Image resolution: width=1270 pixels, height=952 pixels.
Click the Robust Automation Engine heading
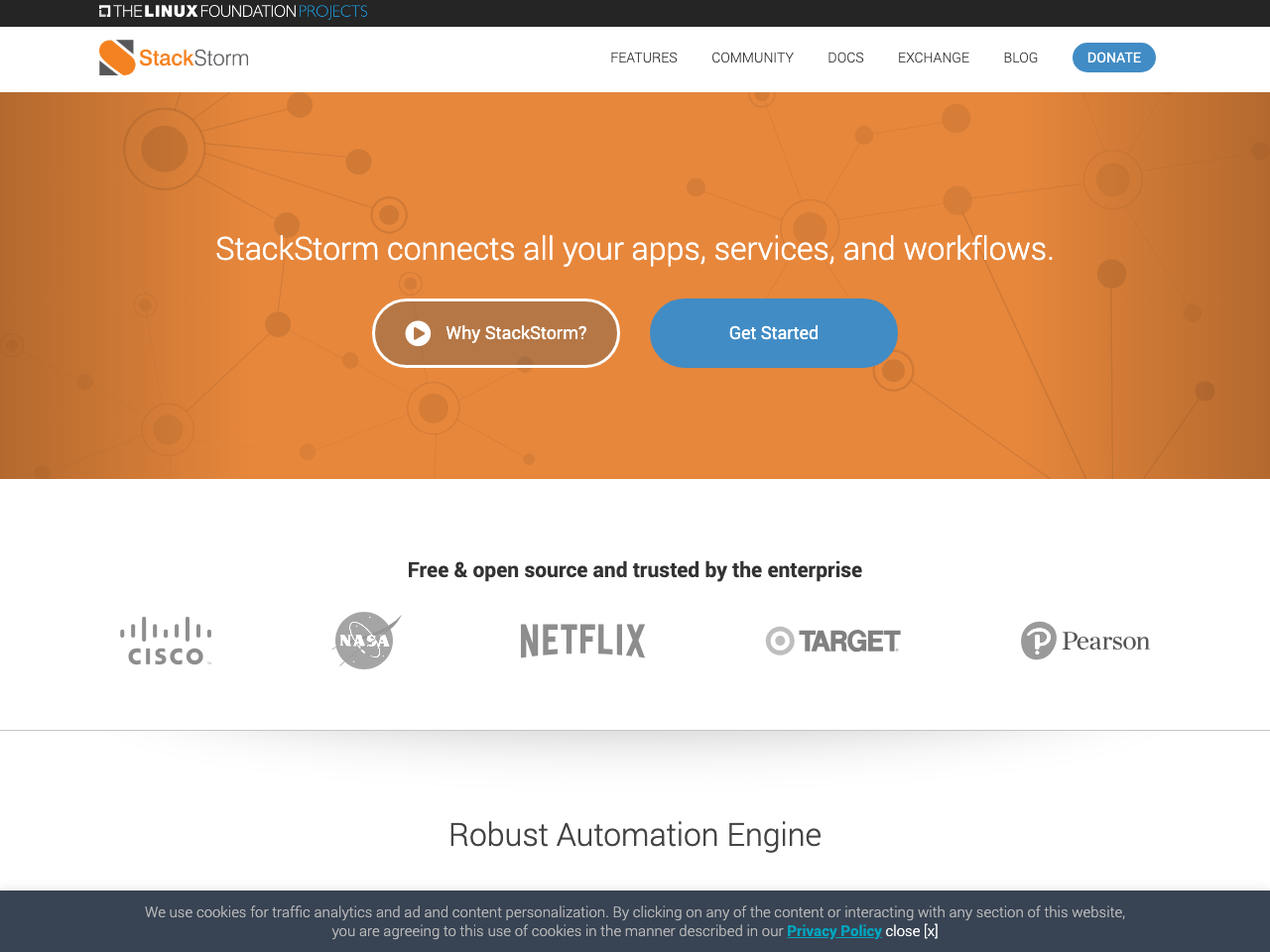click(x=634, y=835)
